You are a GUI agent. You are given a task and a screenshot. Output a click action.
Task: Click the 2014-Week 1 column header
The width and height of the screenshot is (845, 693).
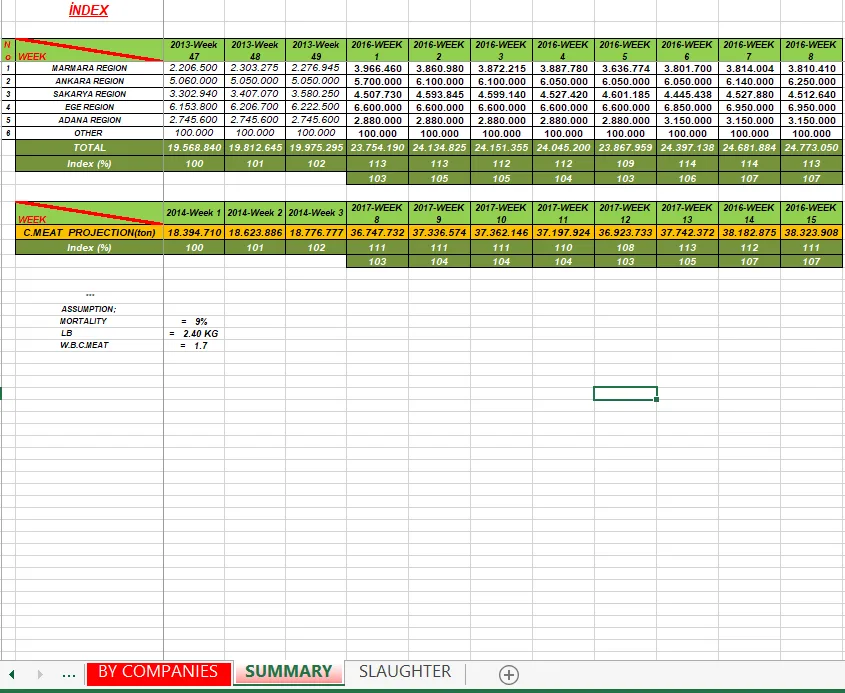point(194,213)
